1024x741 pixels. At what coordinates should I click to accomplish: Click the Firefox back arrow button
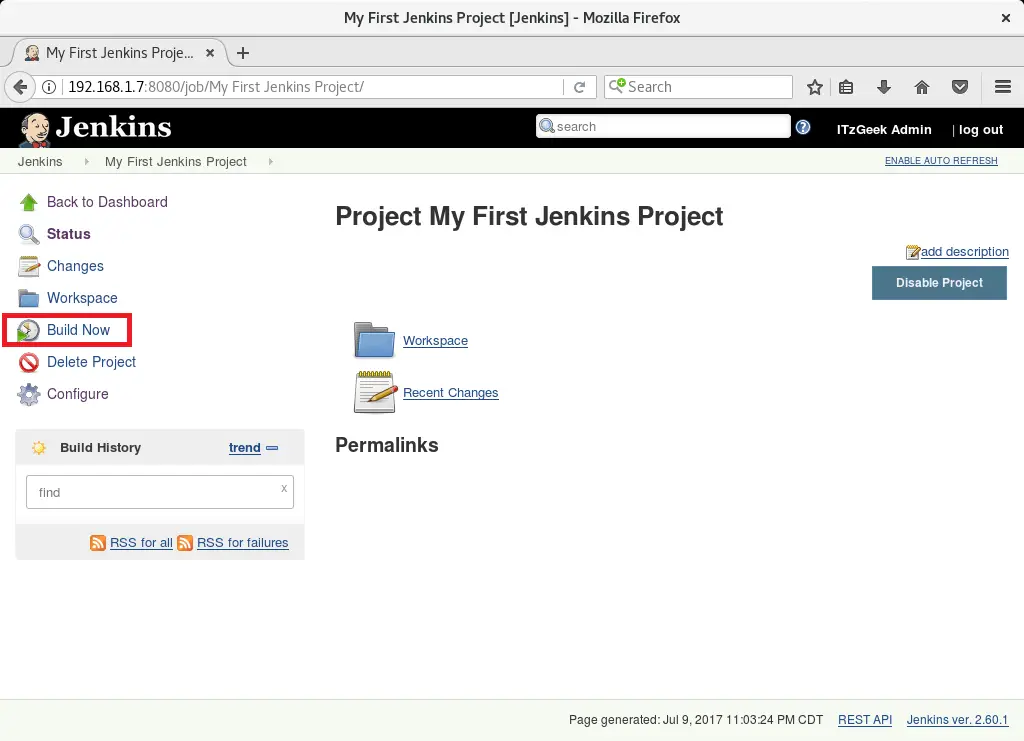[x=20, y=87]
